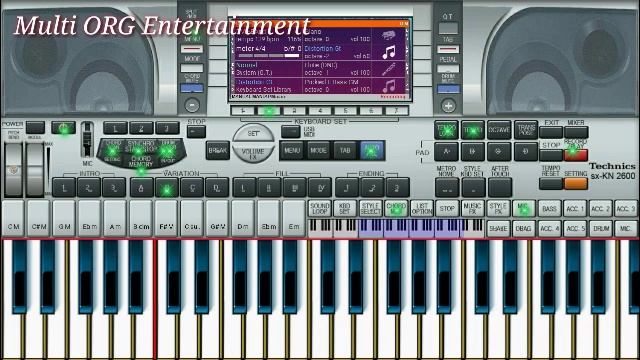Select keyboard set button 4
The width and height of the screenshot is (640, 360).
coord(320,111)
